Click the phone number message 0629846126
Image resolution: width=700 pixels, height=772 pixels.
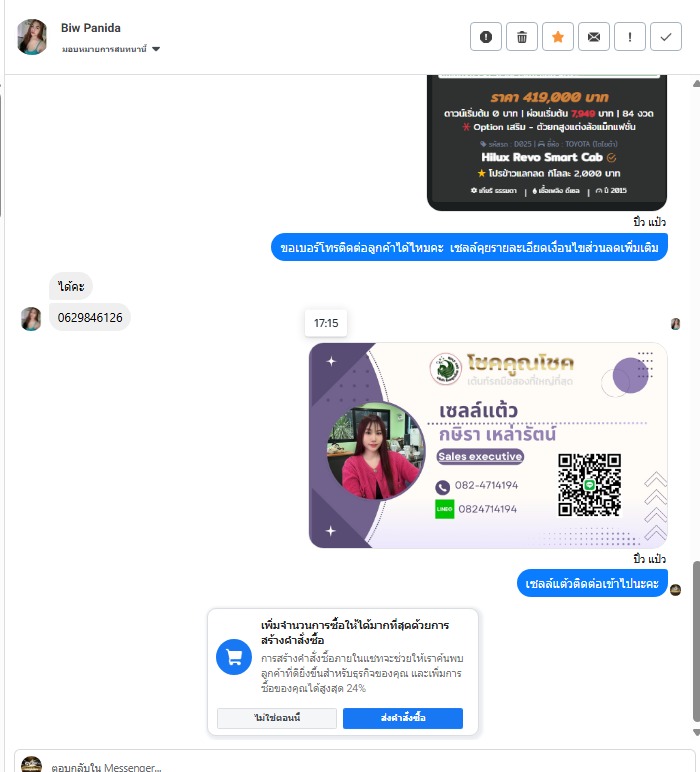[x=90, y=318]
